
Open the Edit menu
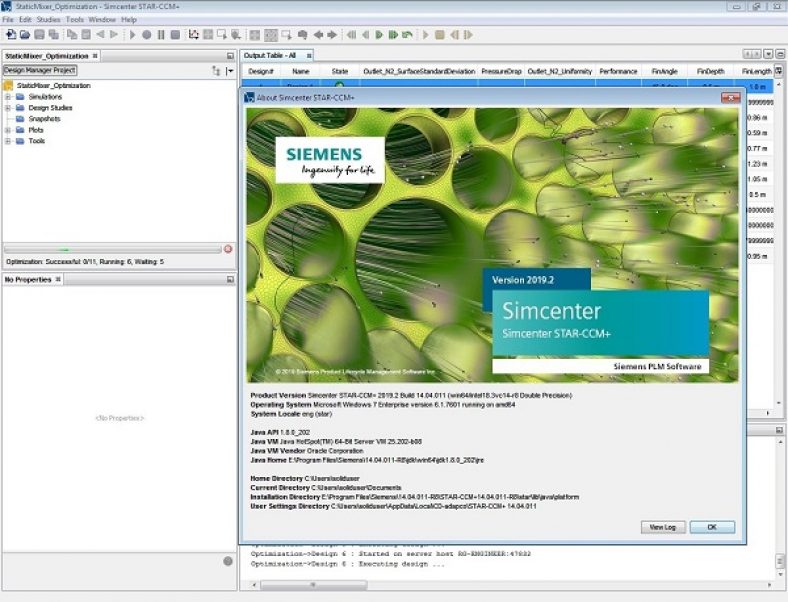pos(25,20)
